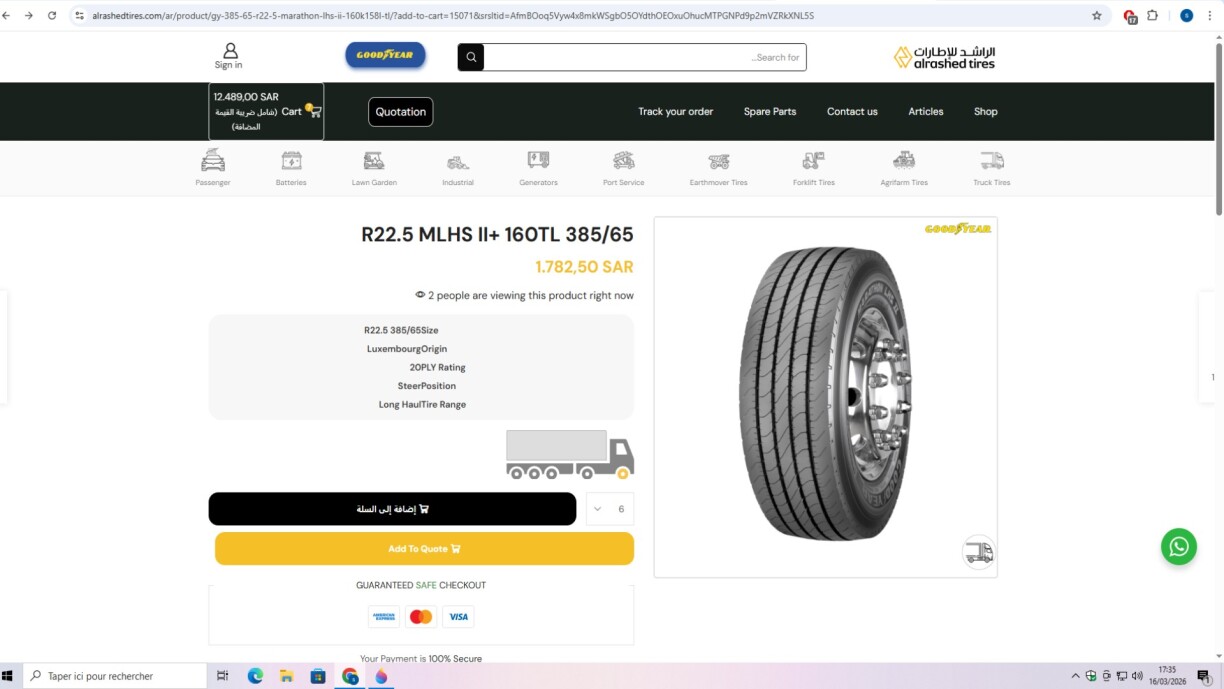
Task: Click the Forklift Tires category icon
Action: (812, 162)
